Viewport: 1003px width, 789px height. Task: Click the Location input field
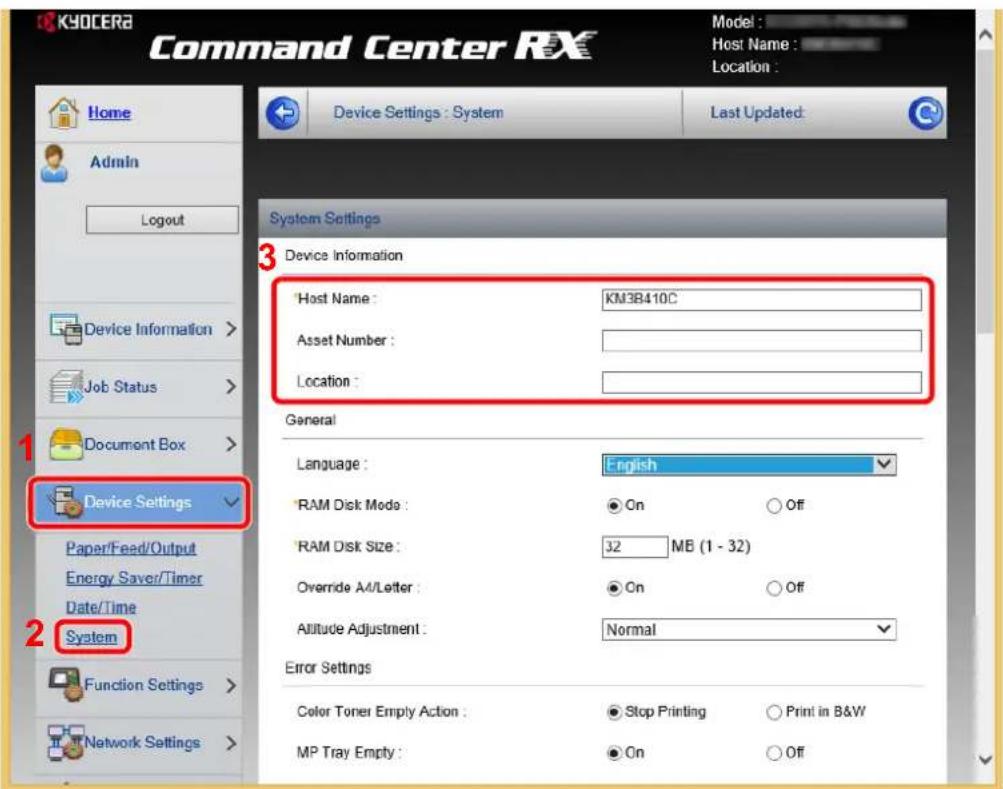click(x=761, y=382)
